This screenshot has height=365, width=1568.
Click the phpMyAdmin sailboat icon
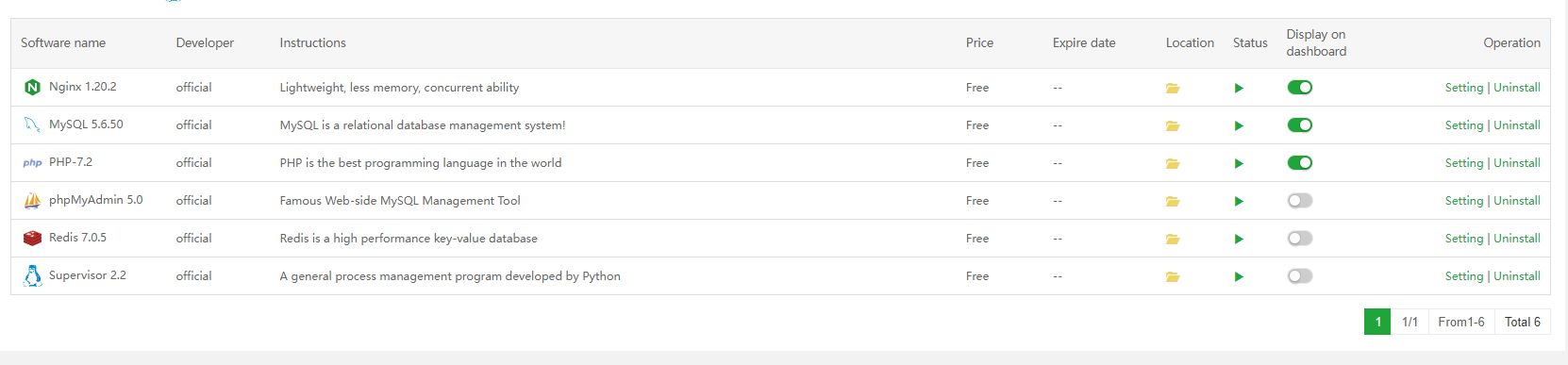[32, 200]
